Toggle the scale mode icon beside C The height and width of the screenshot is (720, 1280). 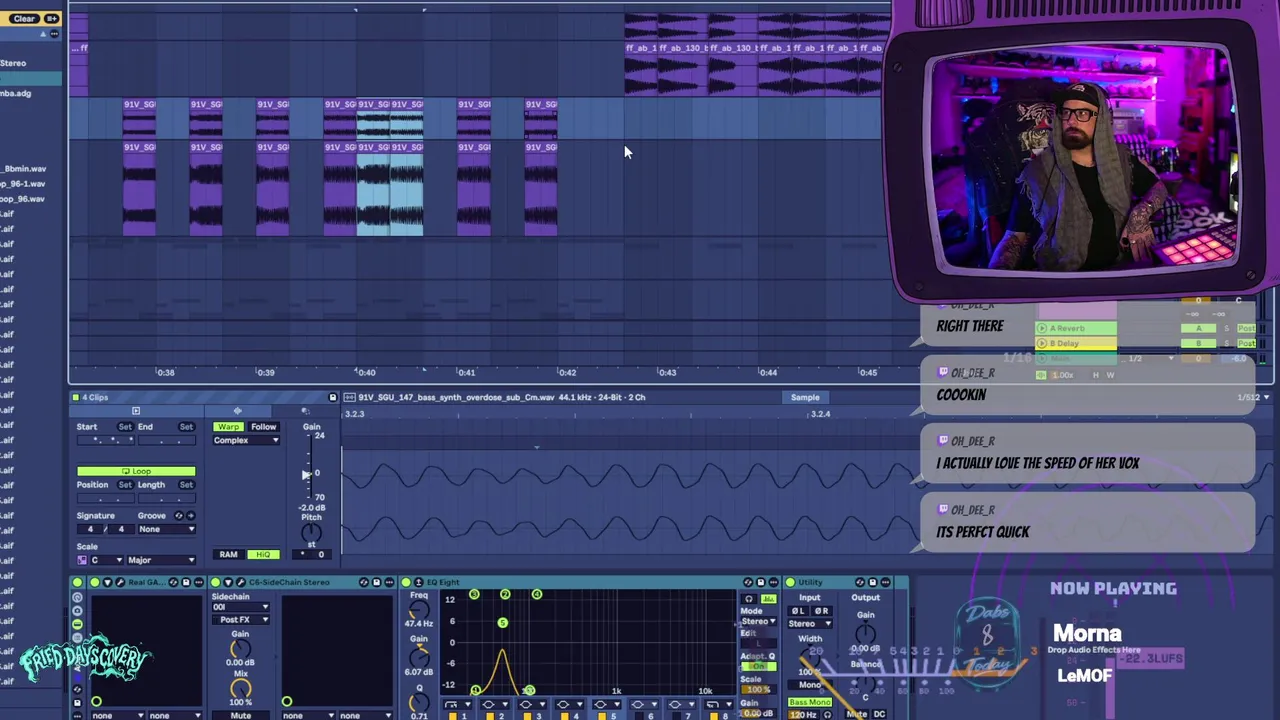(x=82, y=560)
